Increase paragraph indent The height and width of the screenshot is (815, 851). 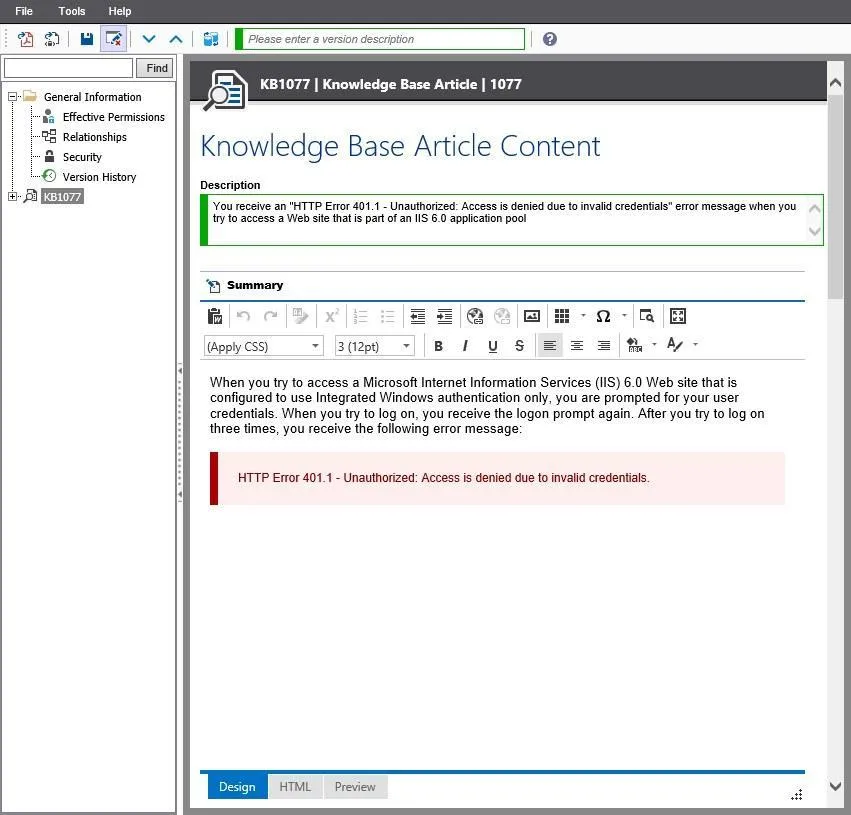click(x=444, y=316)
